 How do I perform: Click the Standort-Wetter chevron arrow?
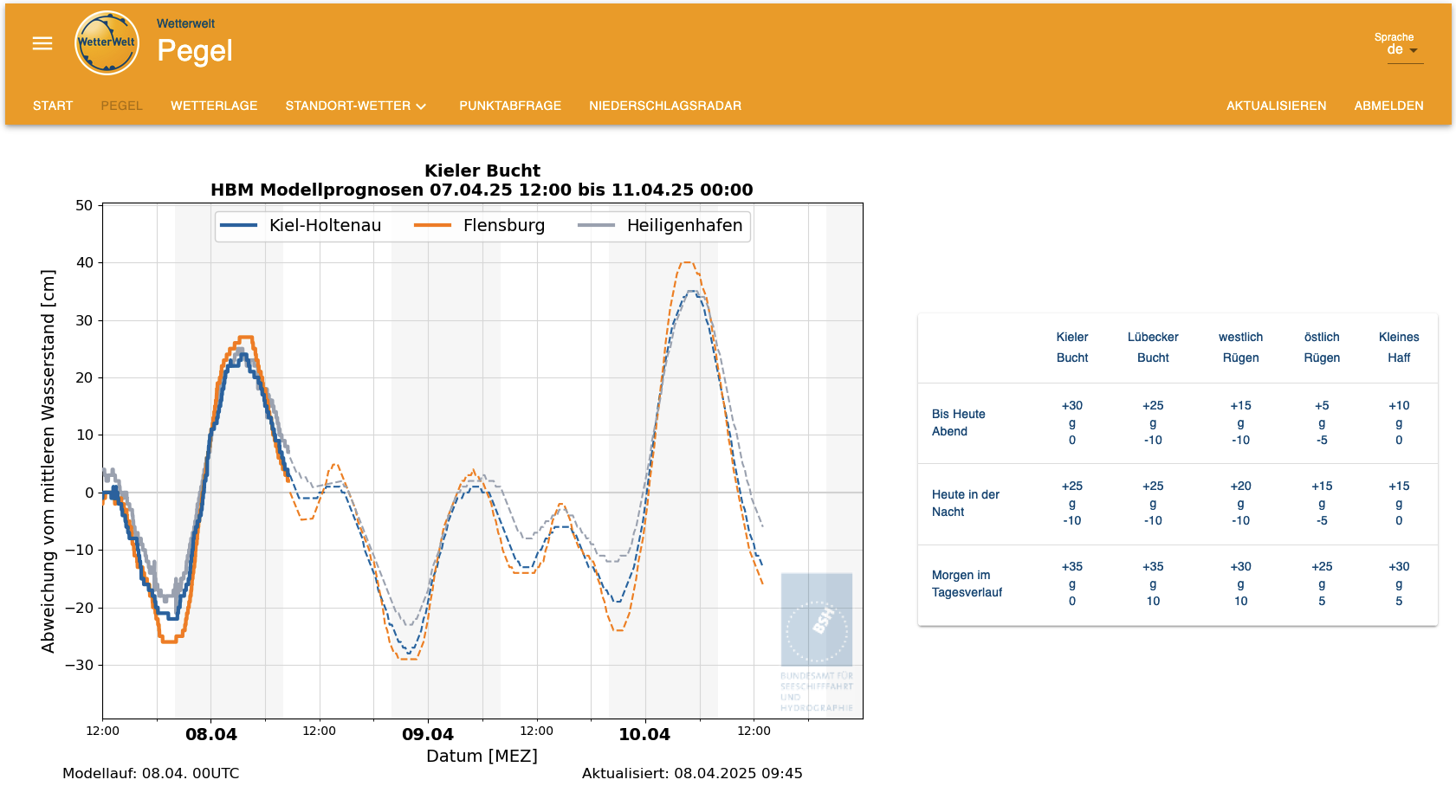tap(422, 106)
